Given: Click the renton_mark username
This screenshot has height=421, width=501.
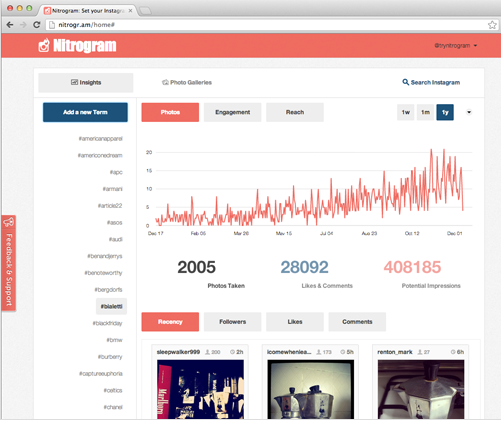Looking at the screenshot, I should tap(395, 352).
